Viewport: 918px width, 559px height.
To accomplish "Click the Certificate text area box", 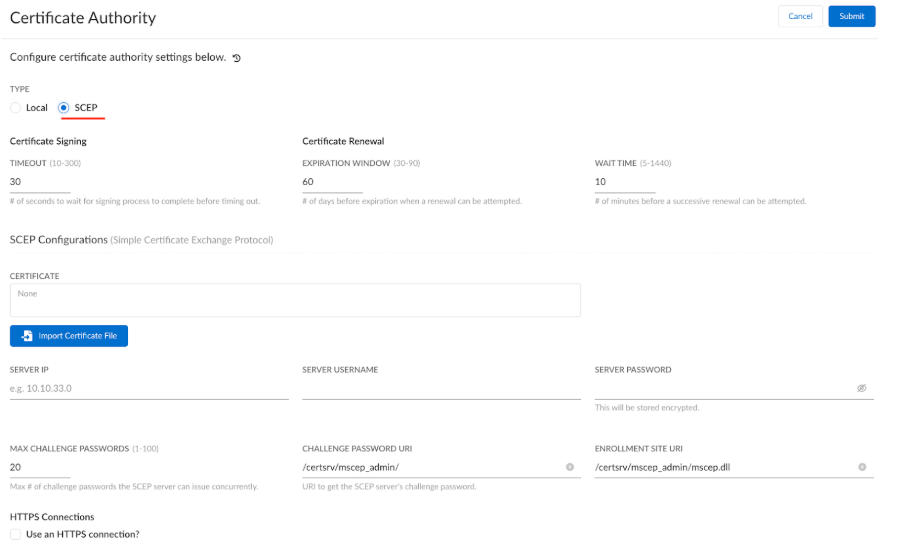I will (295, 300).
